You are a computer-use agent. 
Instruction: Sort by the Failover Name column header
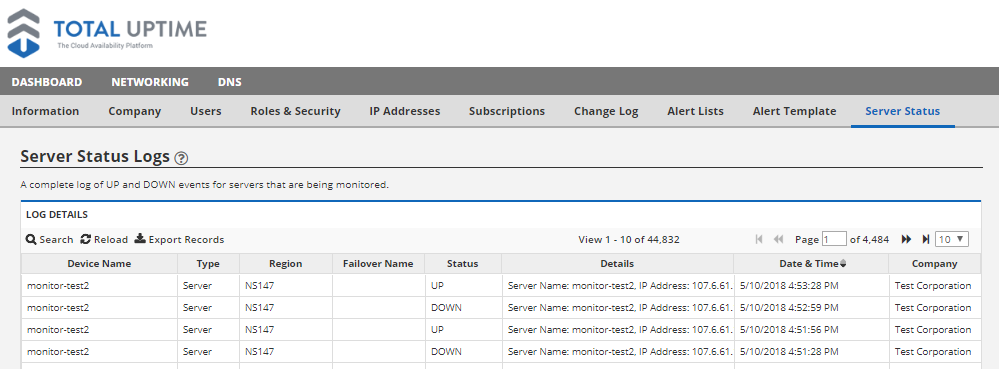[378, 264]
